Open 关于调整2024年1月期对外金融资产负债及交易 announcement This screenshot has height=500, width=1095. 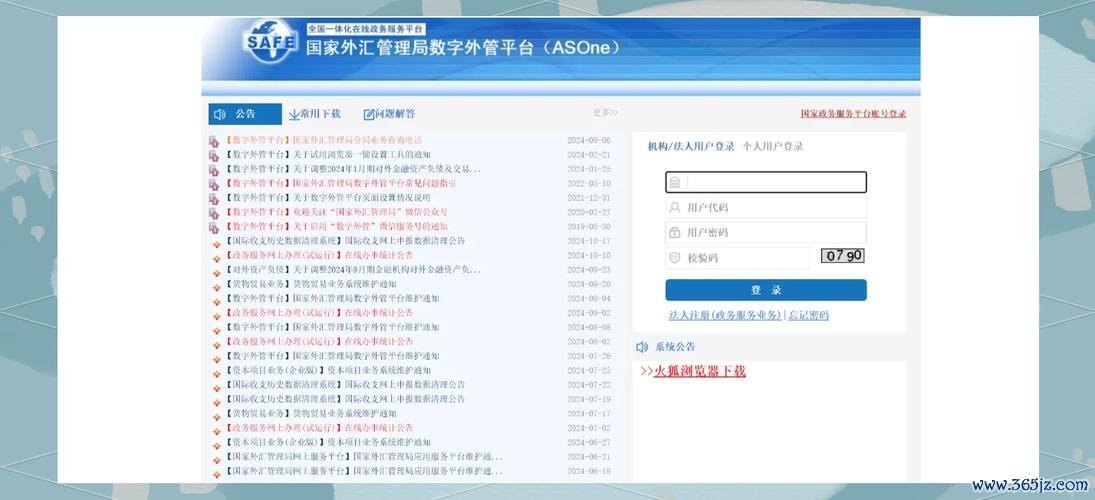coord(352,170)
